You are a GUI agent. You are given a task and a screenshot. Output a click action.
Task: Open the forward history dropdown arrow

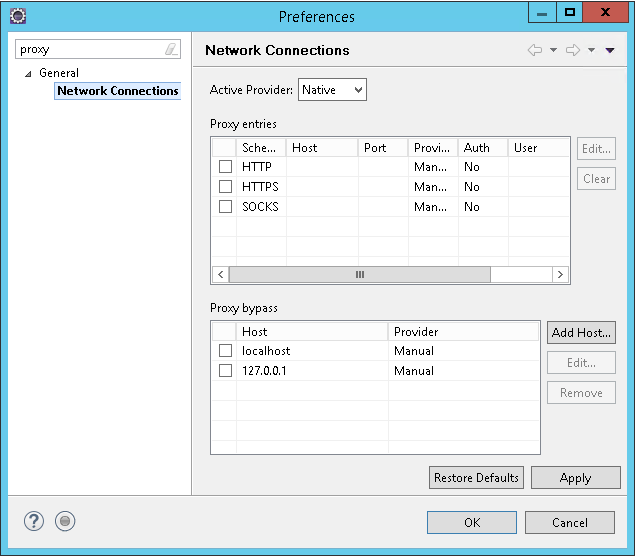point(591,50)
